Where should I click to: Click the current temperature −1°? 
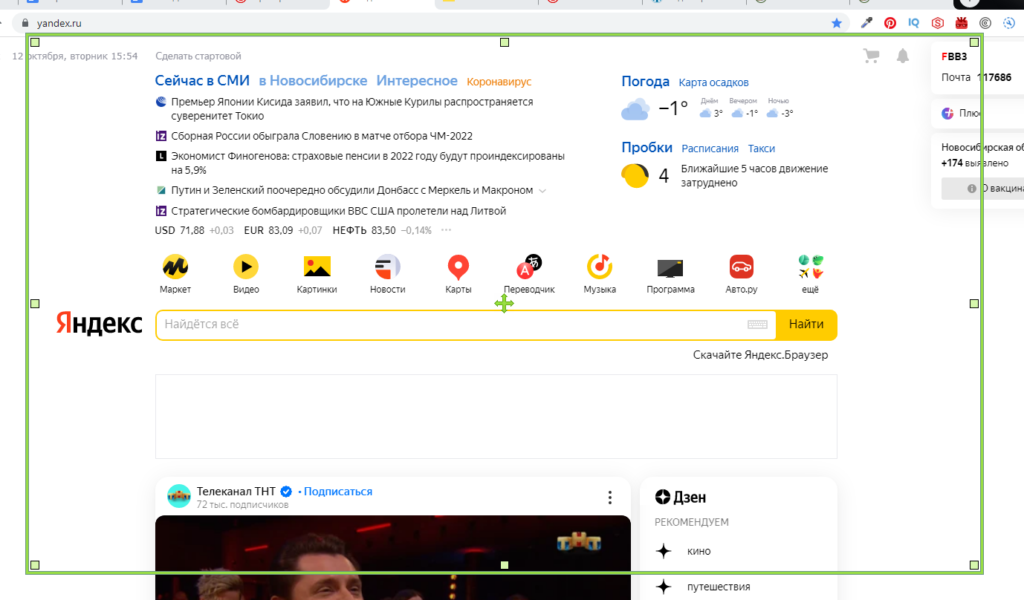[x=673, y=108]
